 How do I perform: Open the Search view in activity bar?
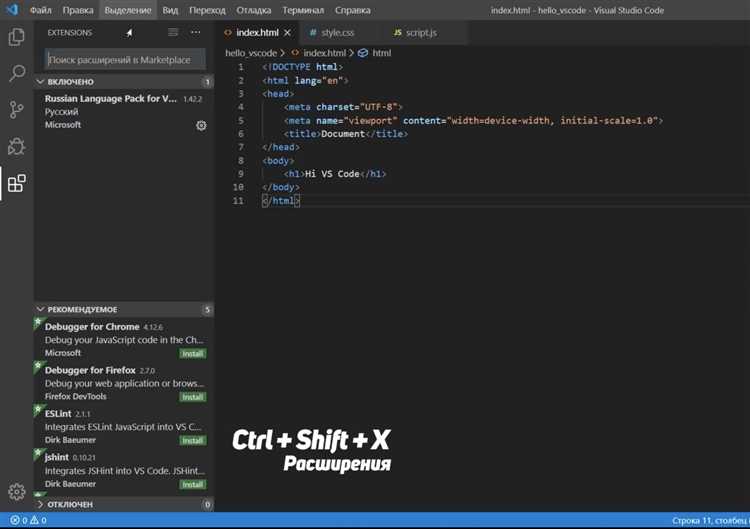[x=17, y=74]
